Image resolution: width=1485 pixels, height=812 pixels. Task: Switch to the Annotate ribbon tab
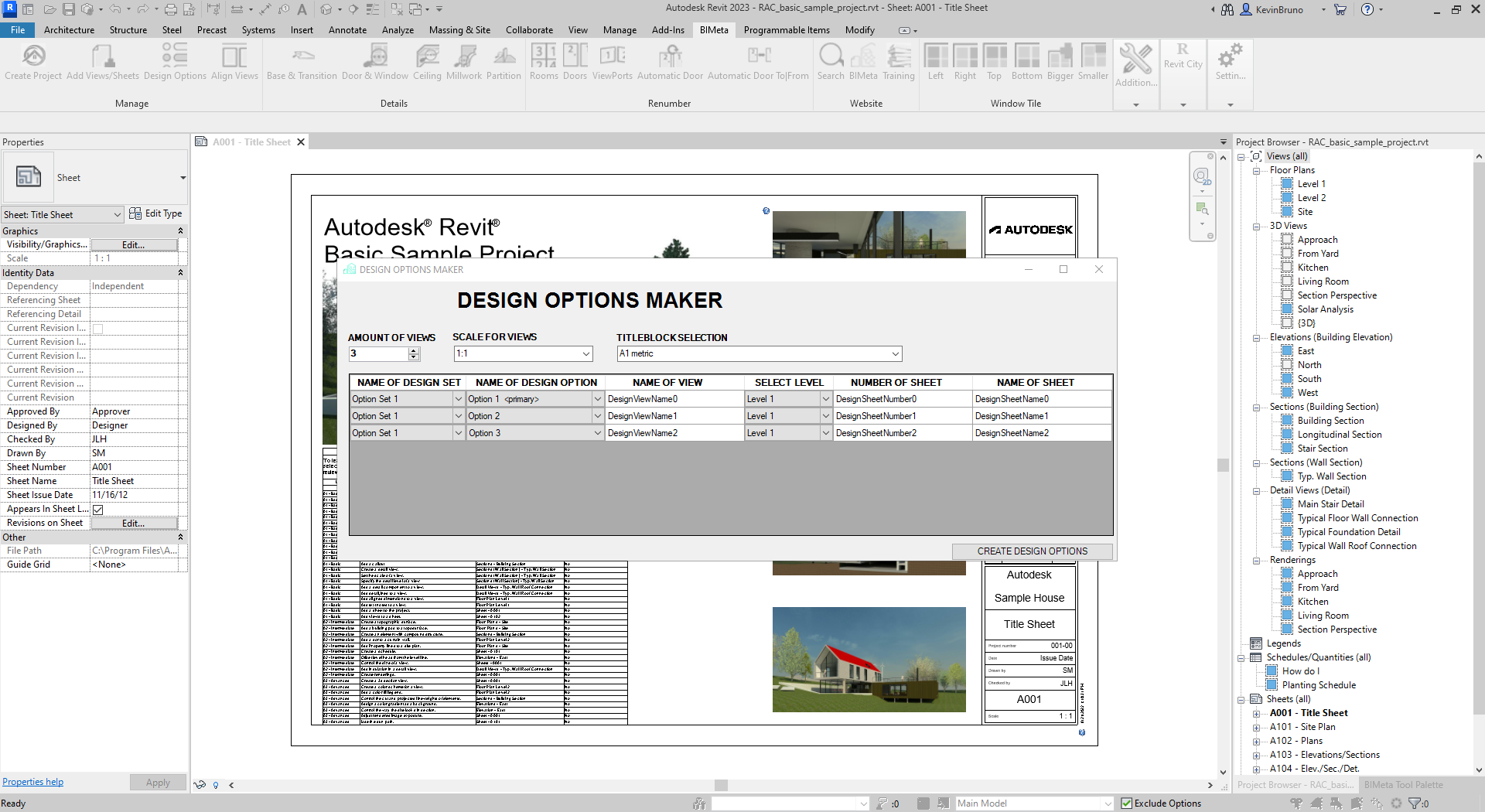click(x=347, y=30)
